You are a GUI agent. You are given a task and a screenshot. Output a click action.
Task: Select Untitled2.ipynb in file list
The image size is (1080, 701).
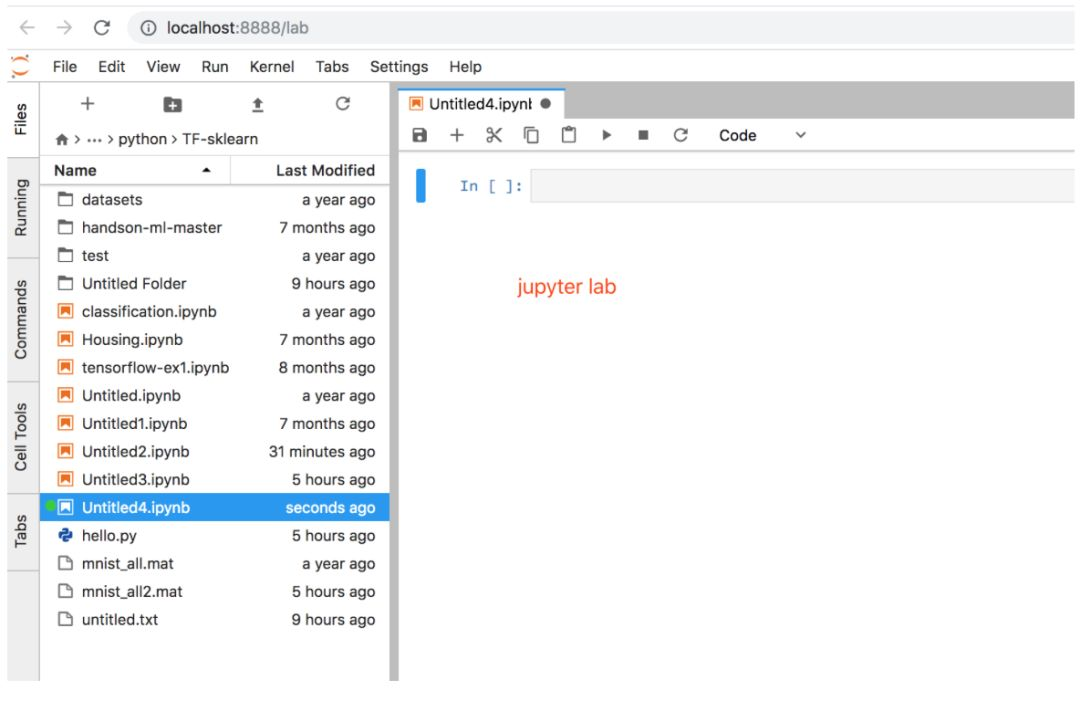pos(215,452)
